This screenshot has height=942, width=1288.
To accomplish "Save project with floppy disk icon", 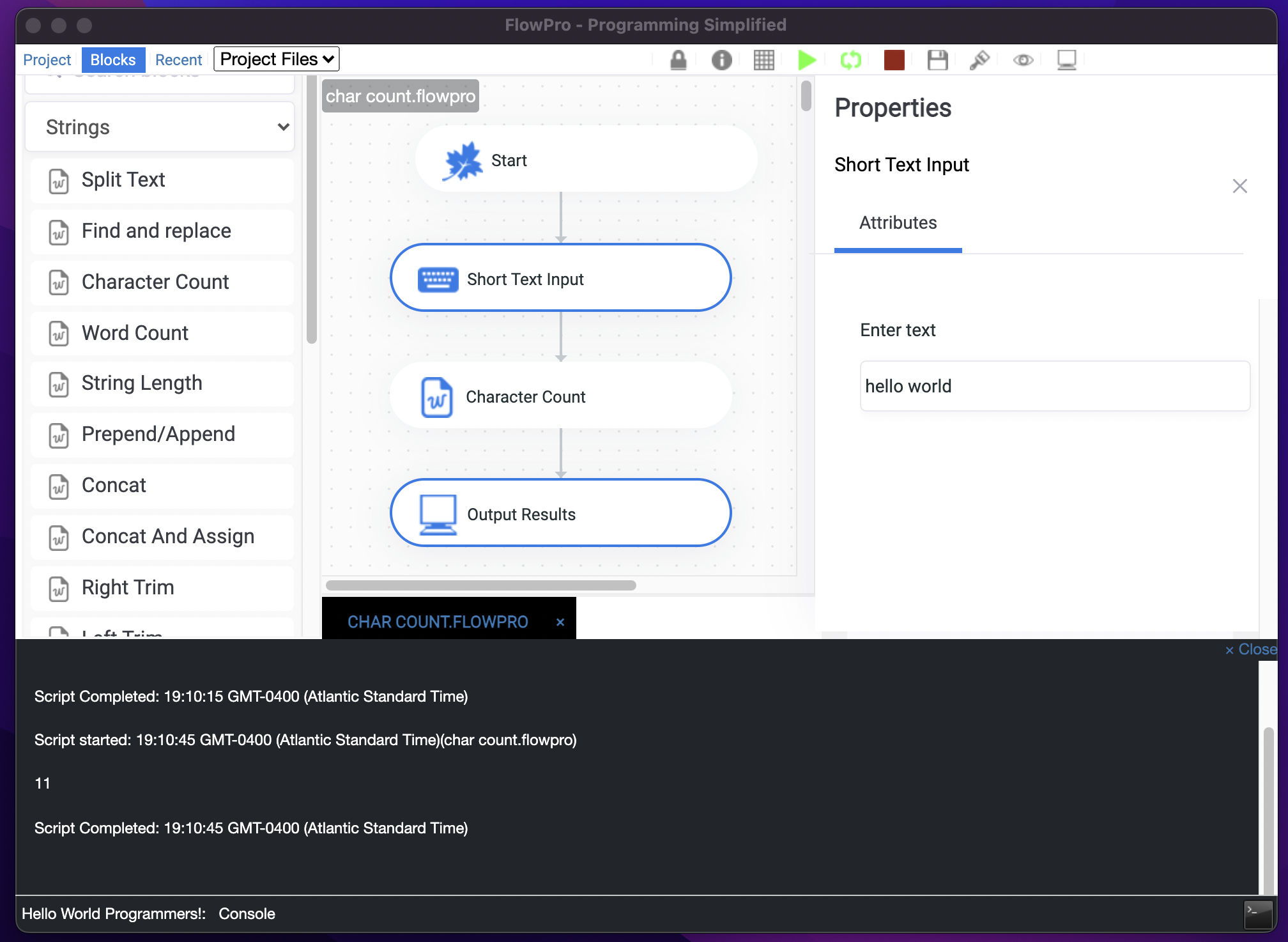I will pos(937,60).
